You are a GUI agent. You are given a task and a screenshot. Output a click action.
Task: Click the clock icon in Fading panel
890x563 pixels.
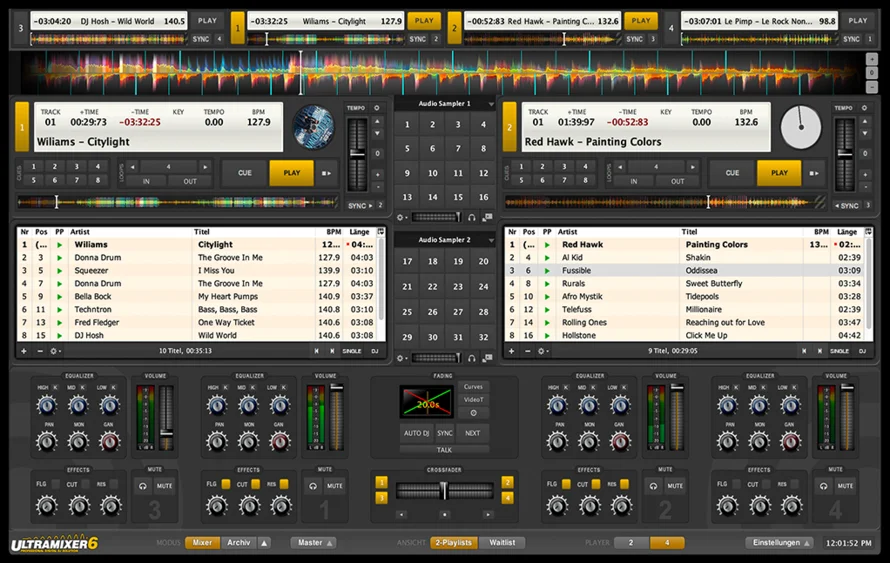click(473, 413)
